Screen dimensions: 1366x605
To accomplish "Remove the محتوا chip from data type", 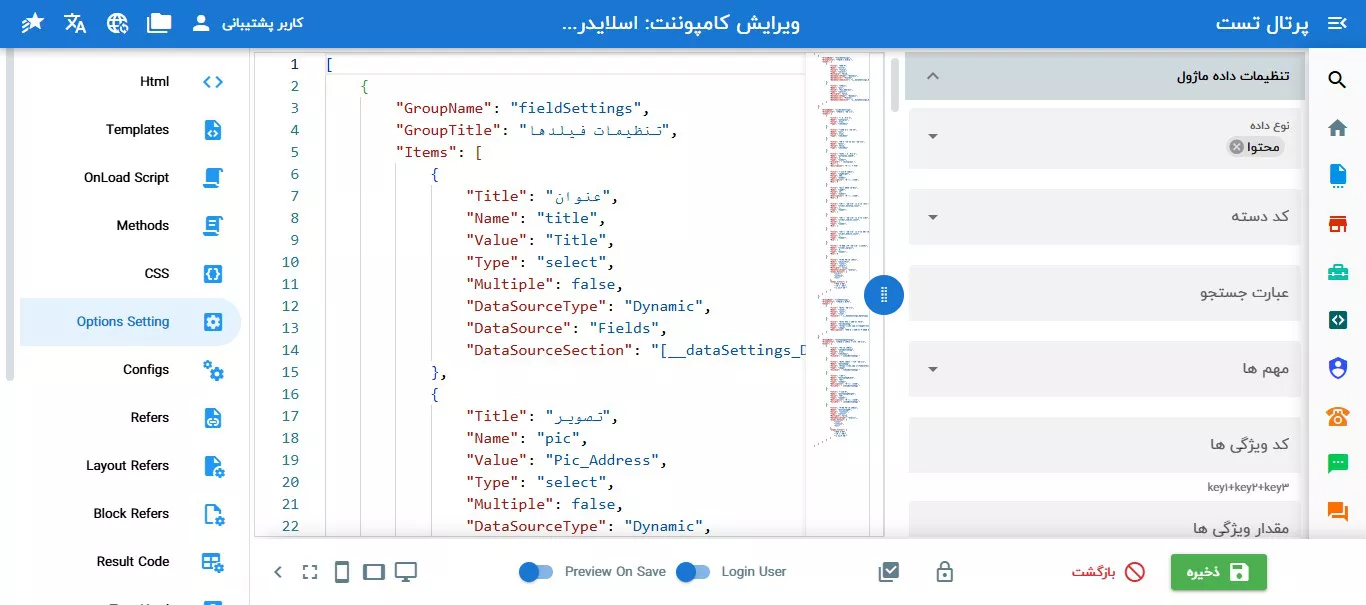I will pyautogui.click(x=1236, y=147).
